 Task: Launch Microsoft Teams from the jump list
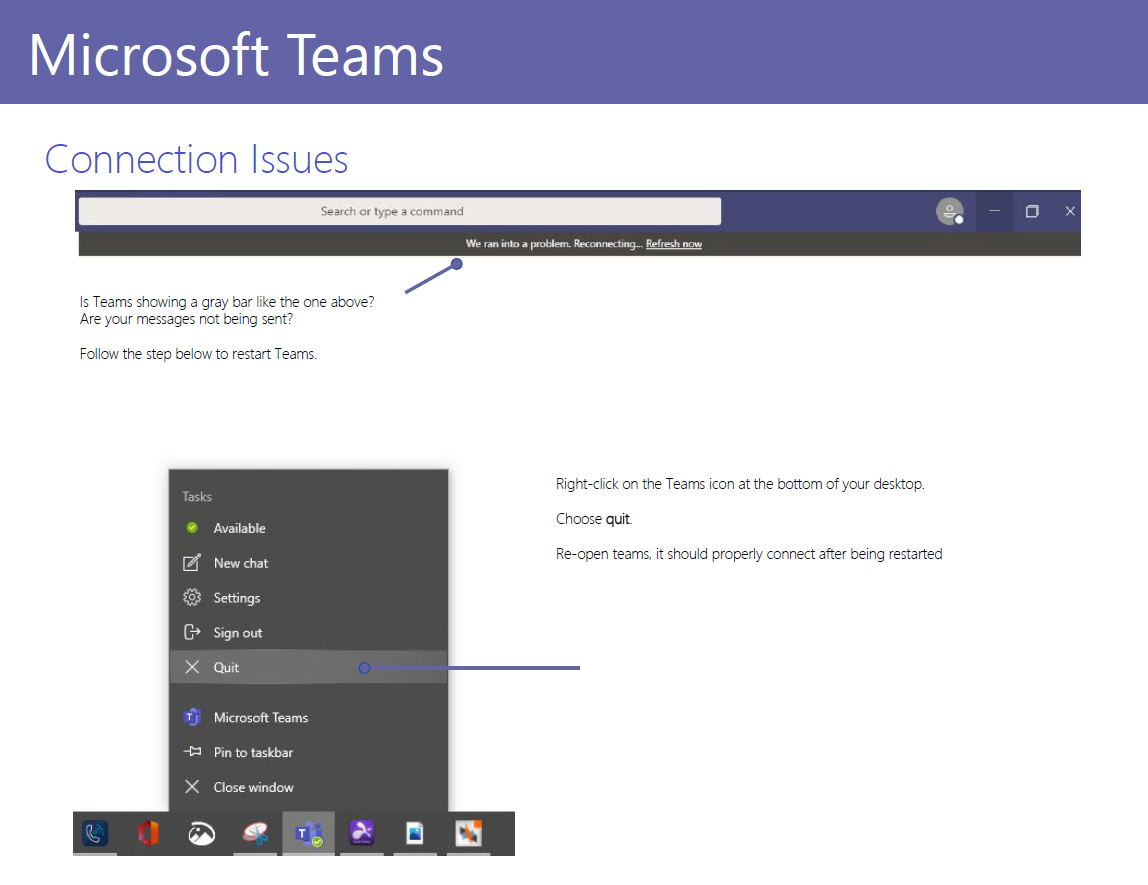point(308,717)
